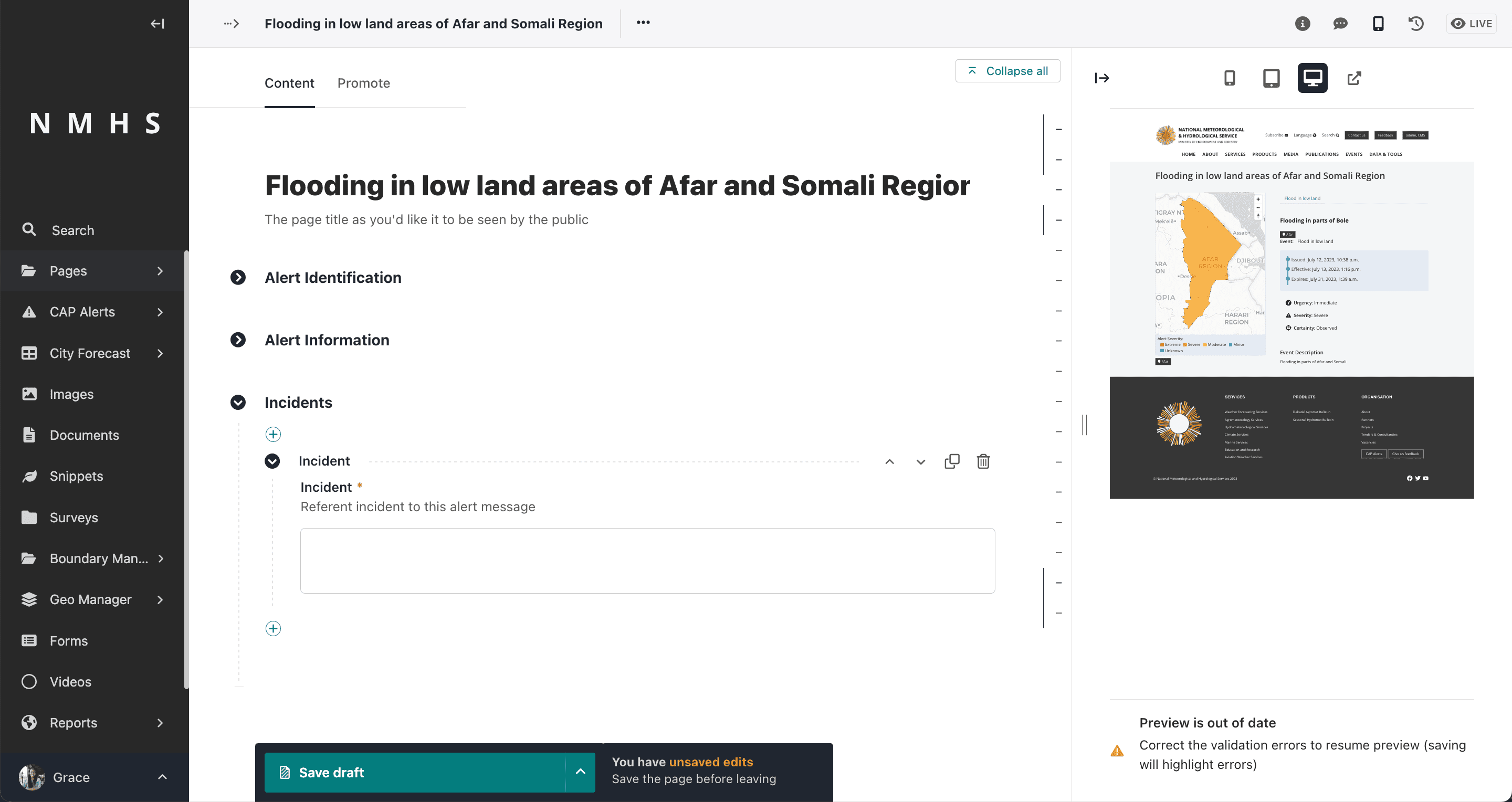Open CAP Alerts in the sidebar
This screenshot has height=802, width=1512.
coord(82,312)
